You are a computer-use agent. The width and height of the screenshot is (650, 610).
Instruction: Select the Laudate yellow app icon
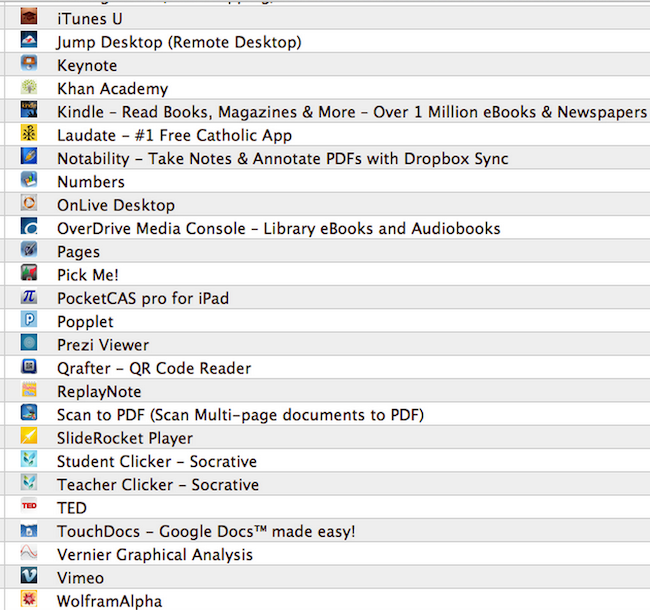(29, 133)
